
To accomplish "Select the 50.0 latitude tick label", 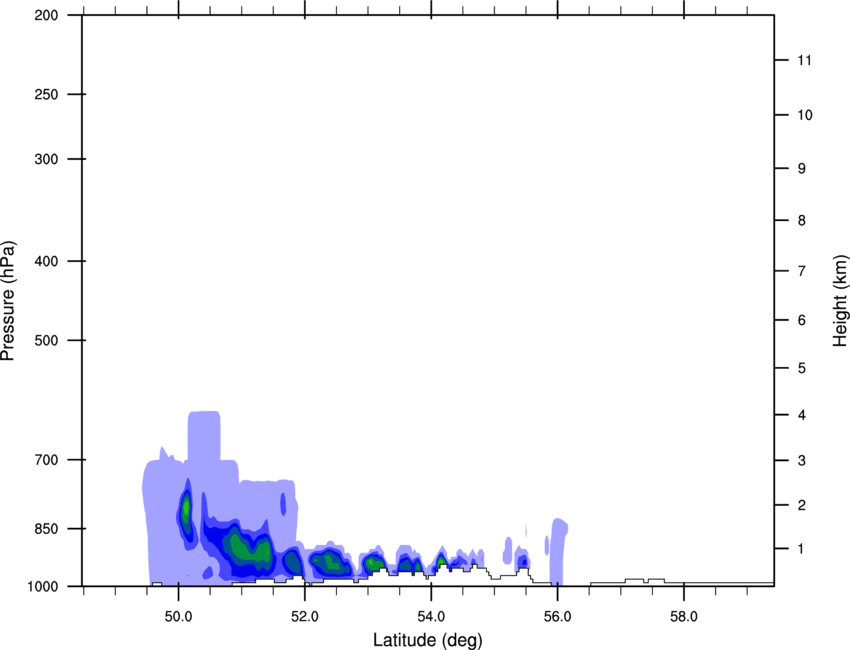I will pos(178,614).
